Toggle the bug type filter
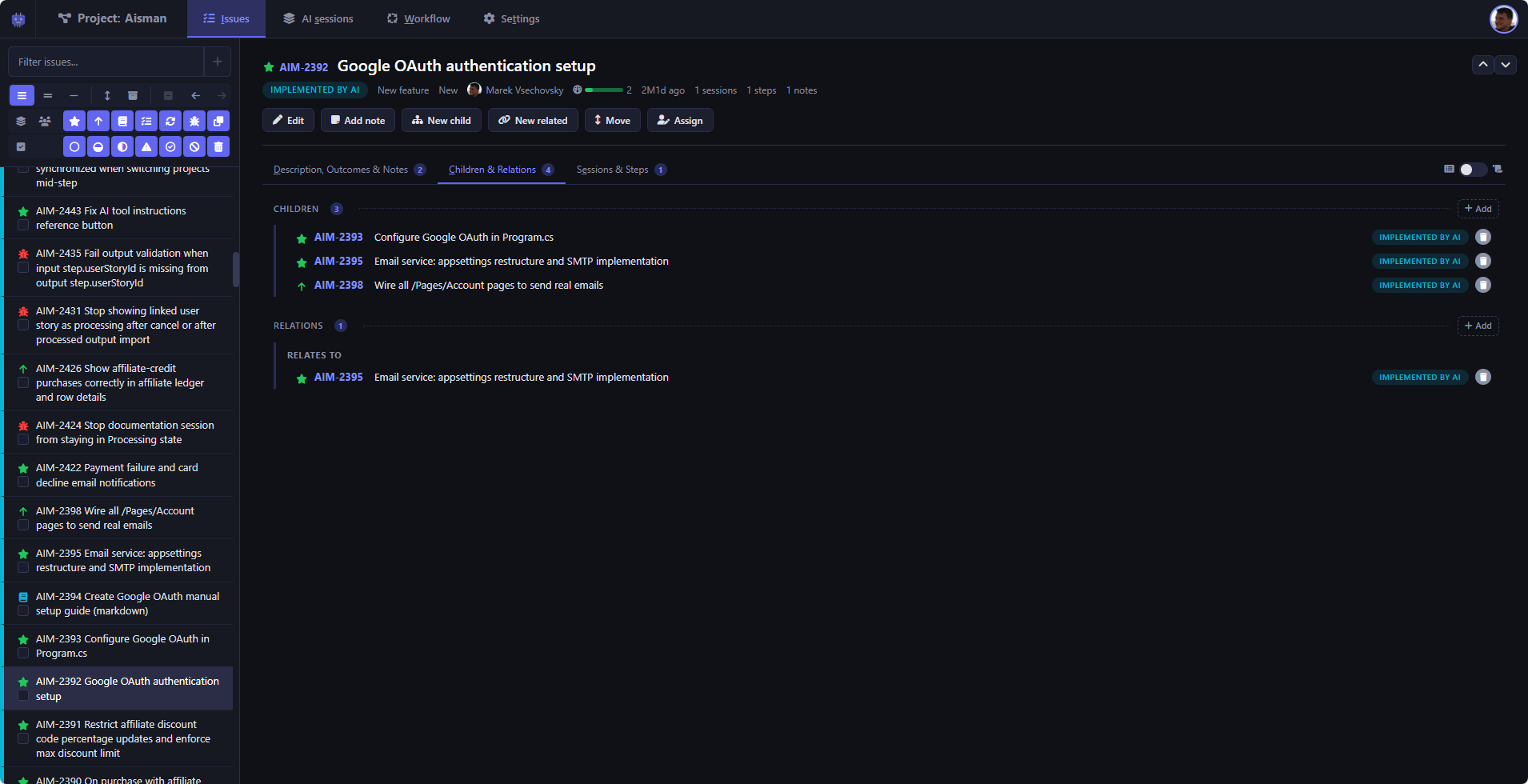This screenshot has height=784, width=1528. pos(194,122)
